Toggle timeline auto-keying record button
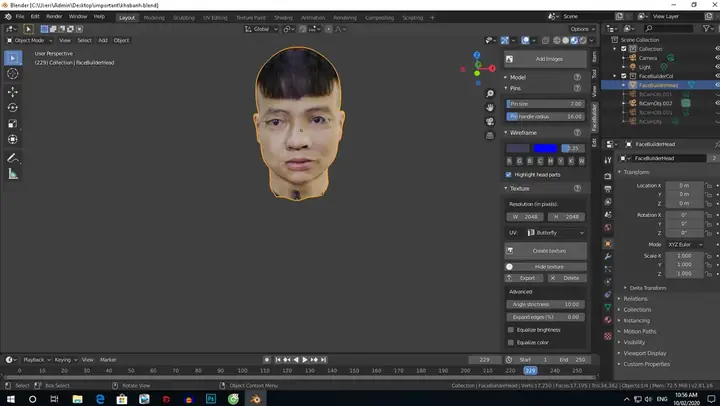 [267, 360]
